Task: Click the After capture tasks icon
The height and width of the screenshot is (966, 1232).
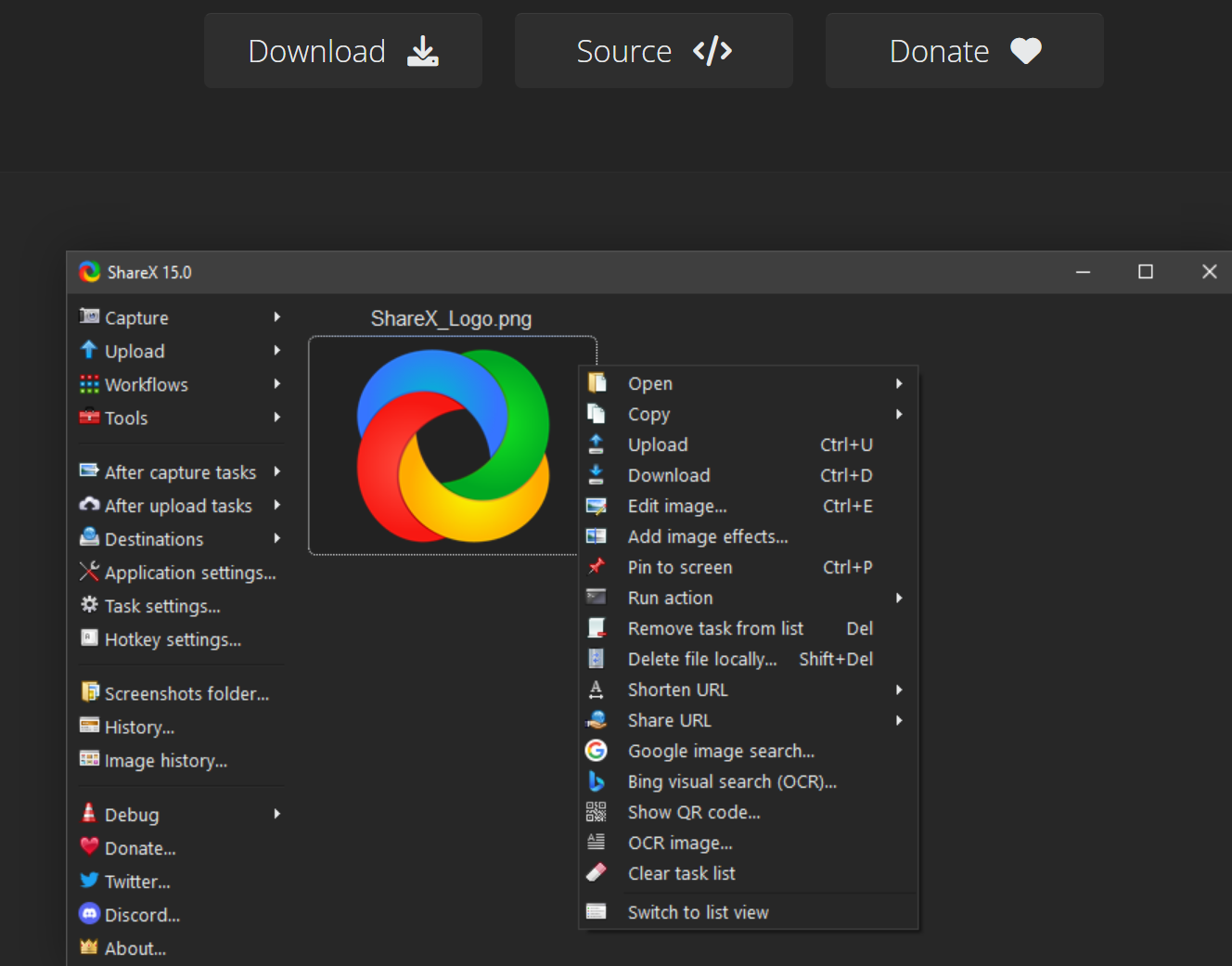Action: (89, 470)
